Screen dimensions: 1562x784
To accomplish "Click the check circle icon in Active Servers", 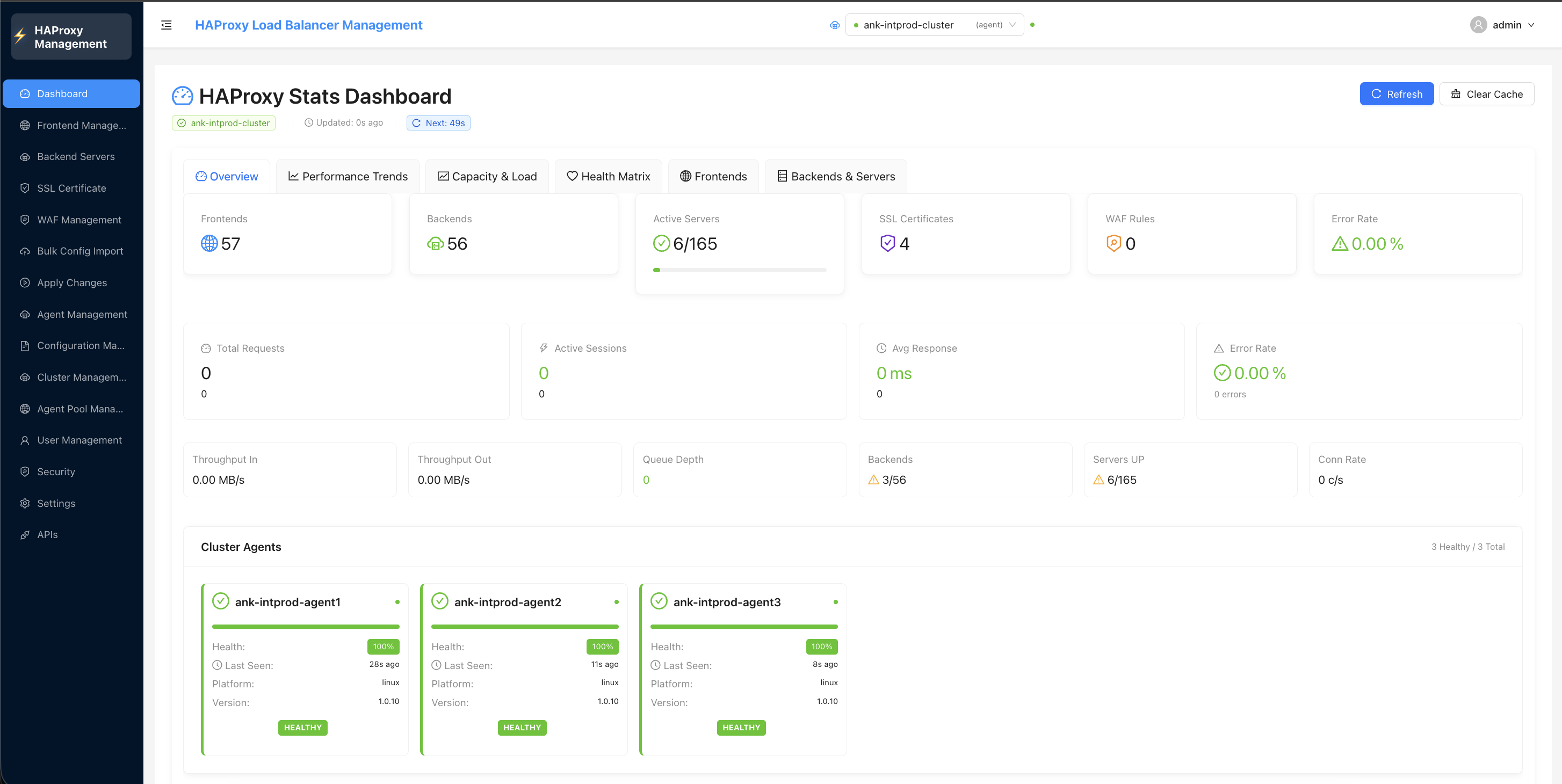I will click(661, 243).
